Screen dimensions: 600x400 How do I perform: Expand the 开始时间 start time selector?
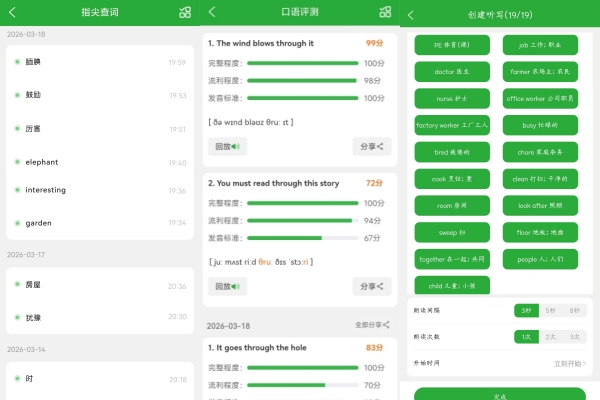coord(568,363)
